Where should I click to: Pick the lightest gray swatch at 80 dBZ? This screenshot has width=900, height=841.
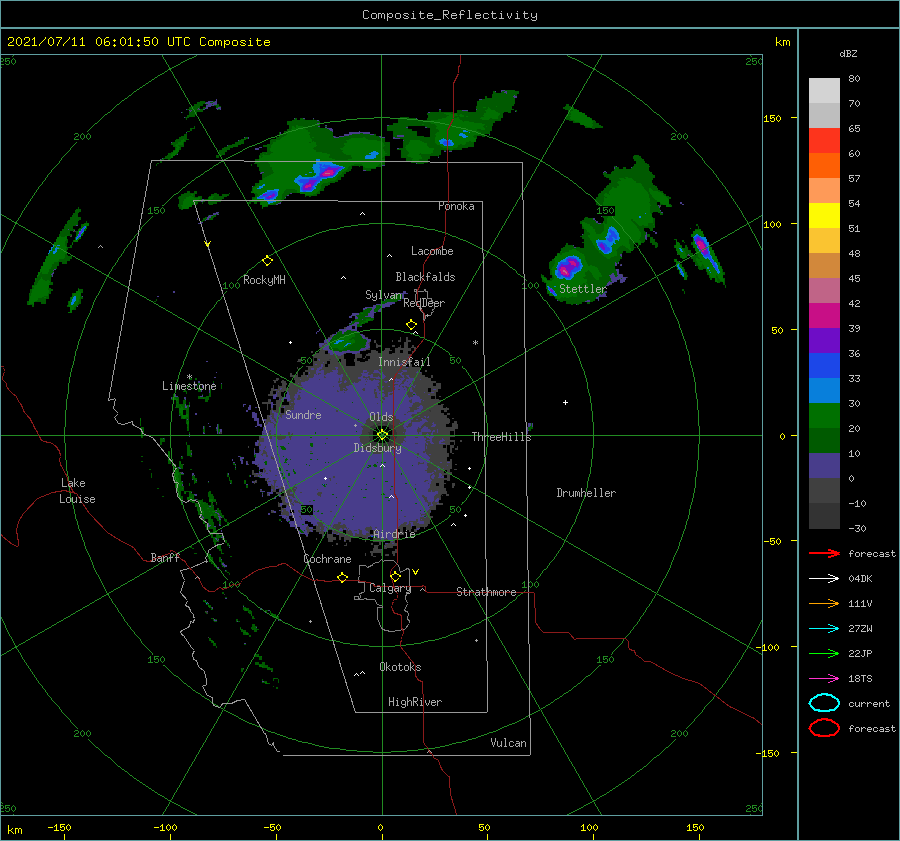click(824, 90)
